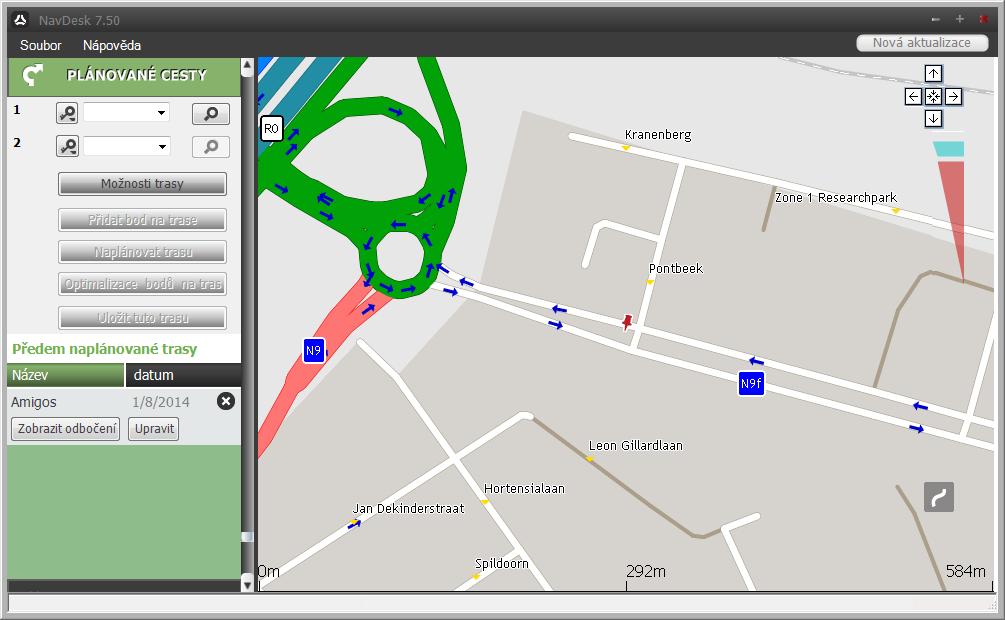
Task: Click the cyan zoom slider handle
Action: point(949,149)
